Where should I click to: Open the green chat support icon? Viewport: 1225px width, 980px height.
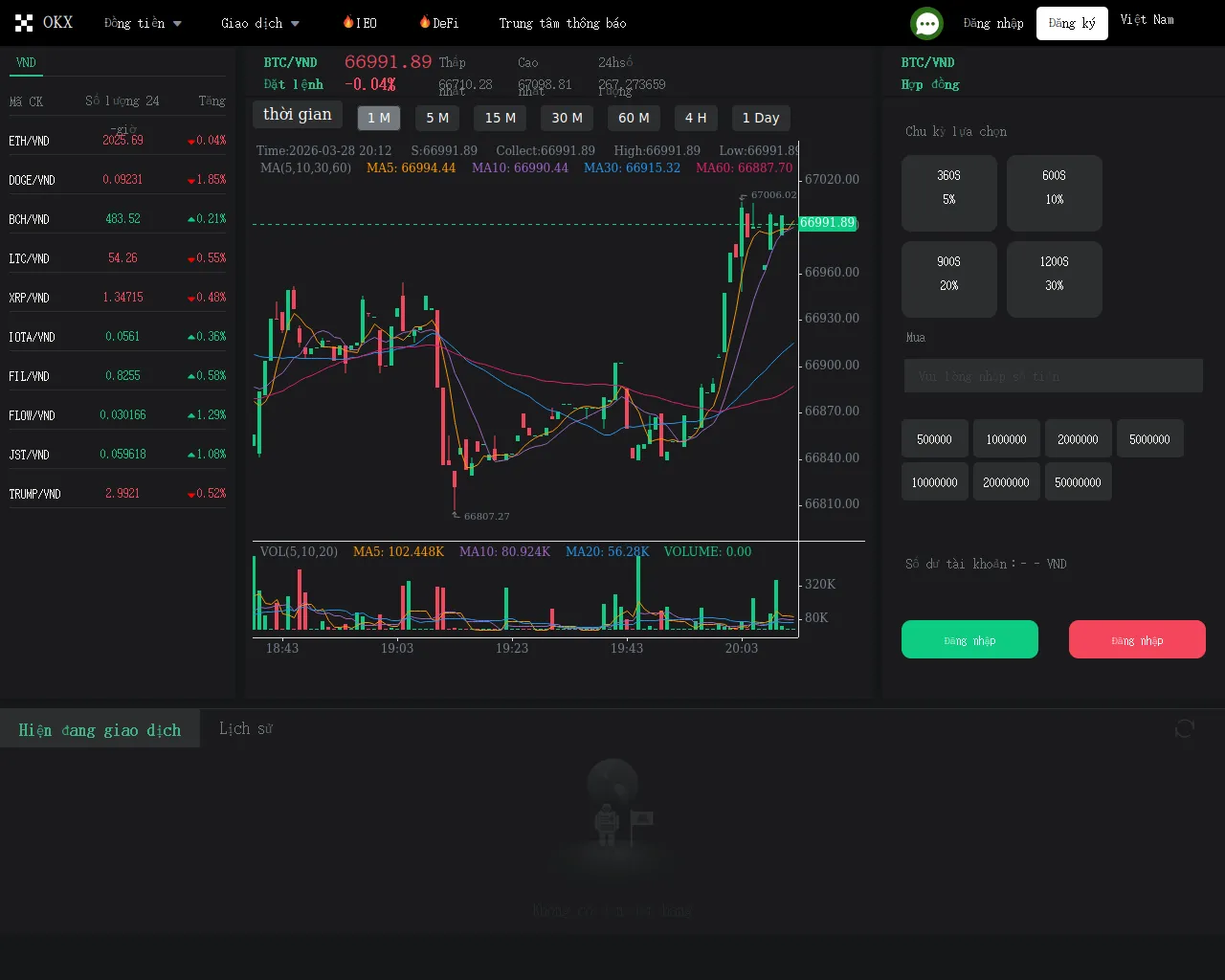(x=926, y=23)
